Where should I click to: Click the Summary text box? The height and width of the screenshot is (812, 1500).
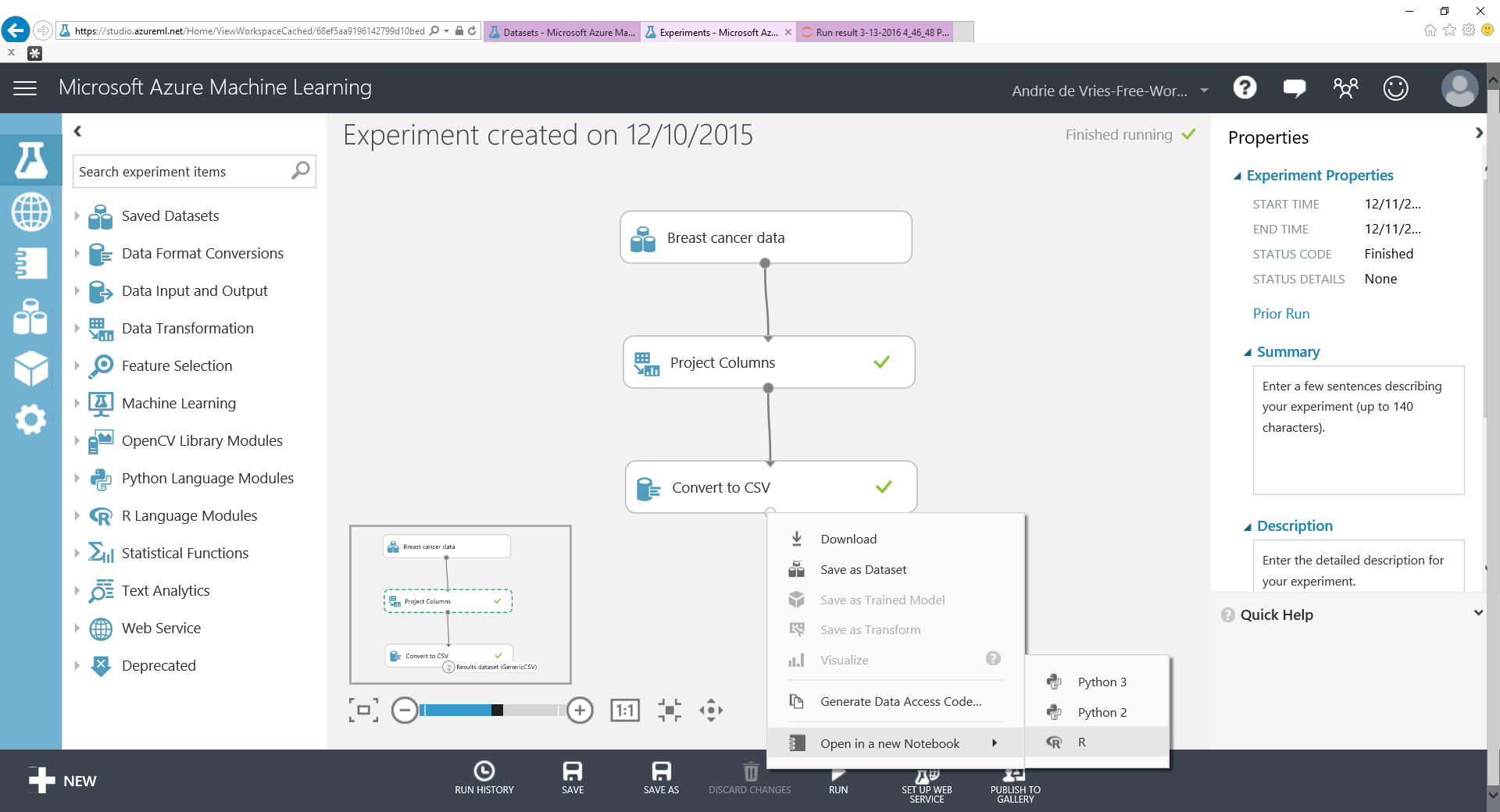(1358, 430)
